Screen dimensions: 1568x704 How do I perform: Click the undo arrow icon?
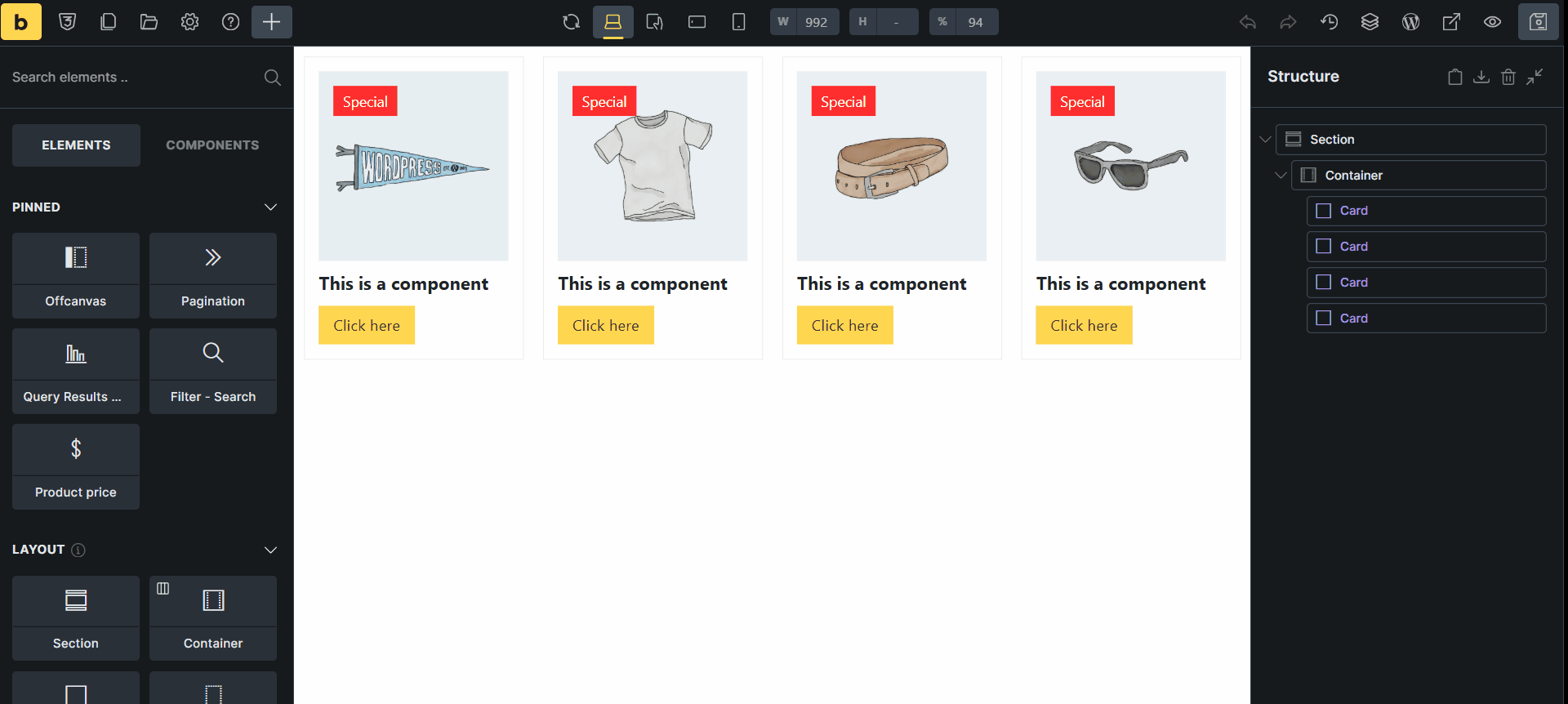[x=1247, y=22]
